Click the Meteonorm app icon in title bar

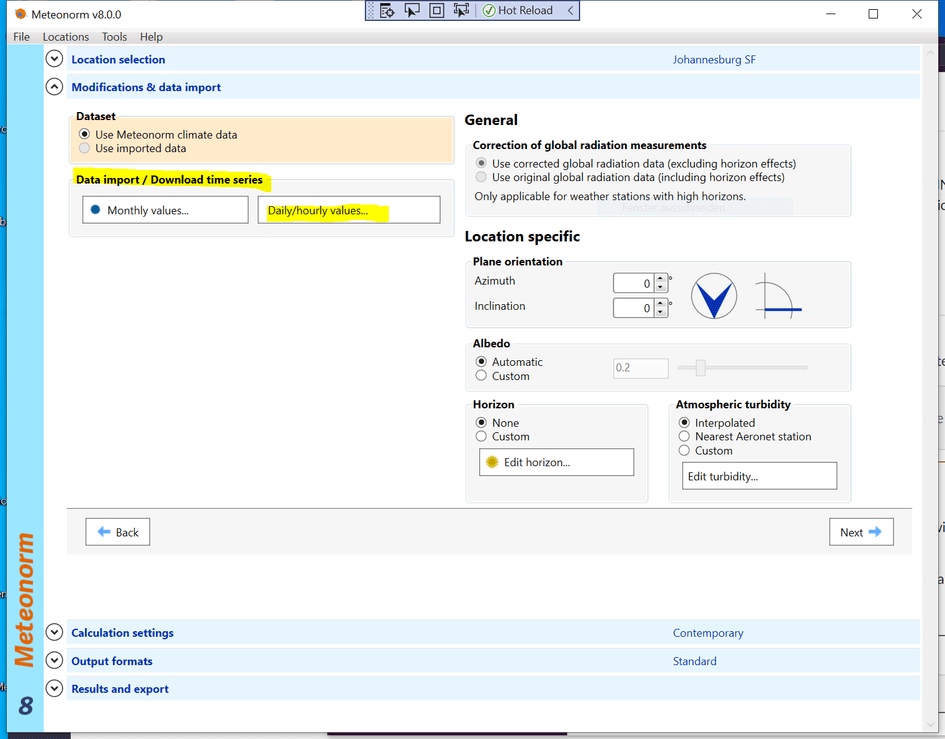20,13
